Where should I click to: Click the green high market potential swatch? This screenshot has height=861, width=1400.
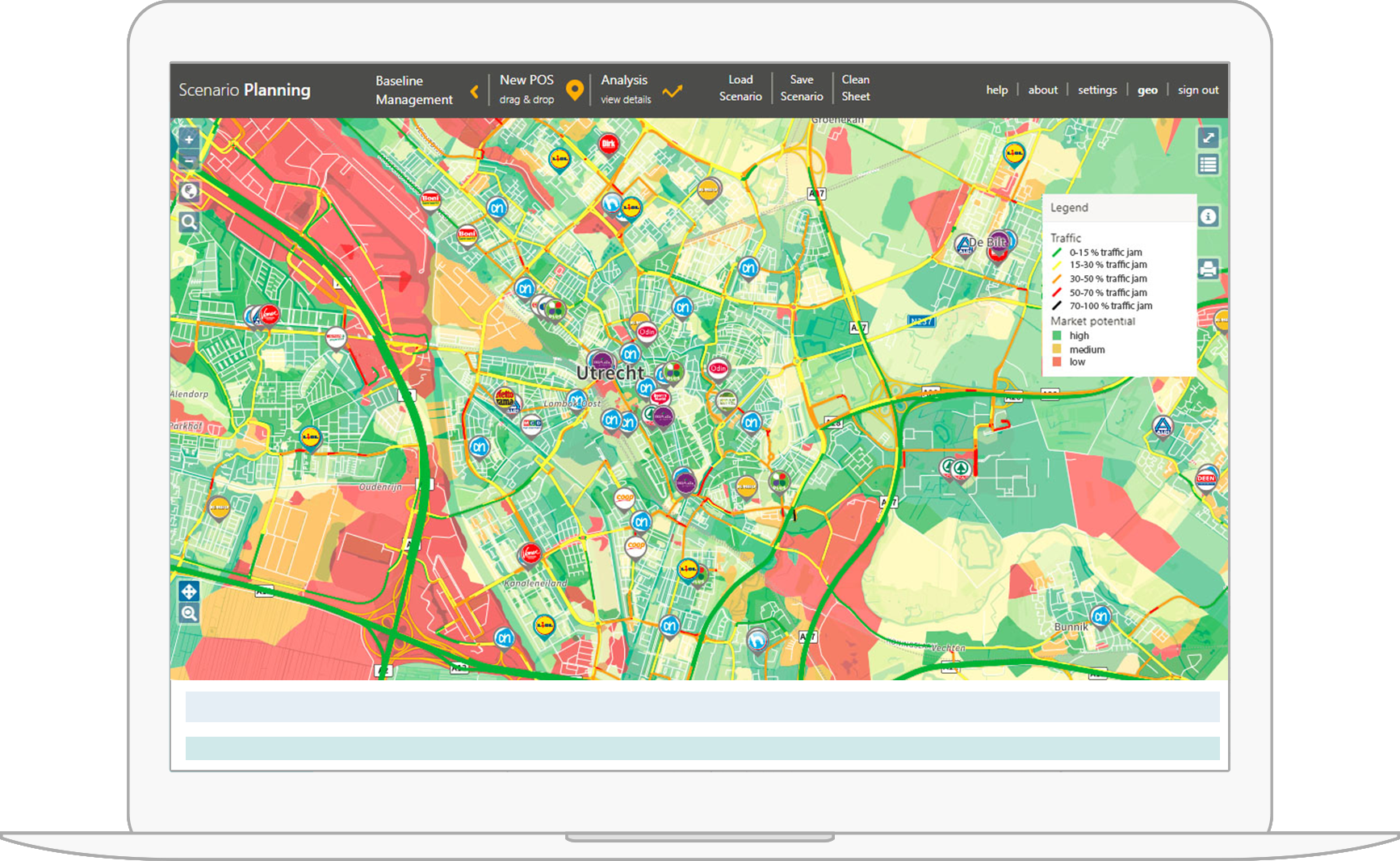click(x=1057, y=336)
